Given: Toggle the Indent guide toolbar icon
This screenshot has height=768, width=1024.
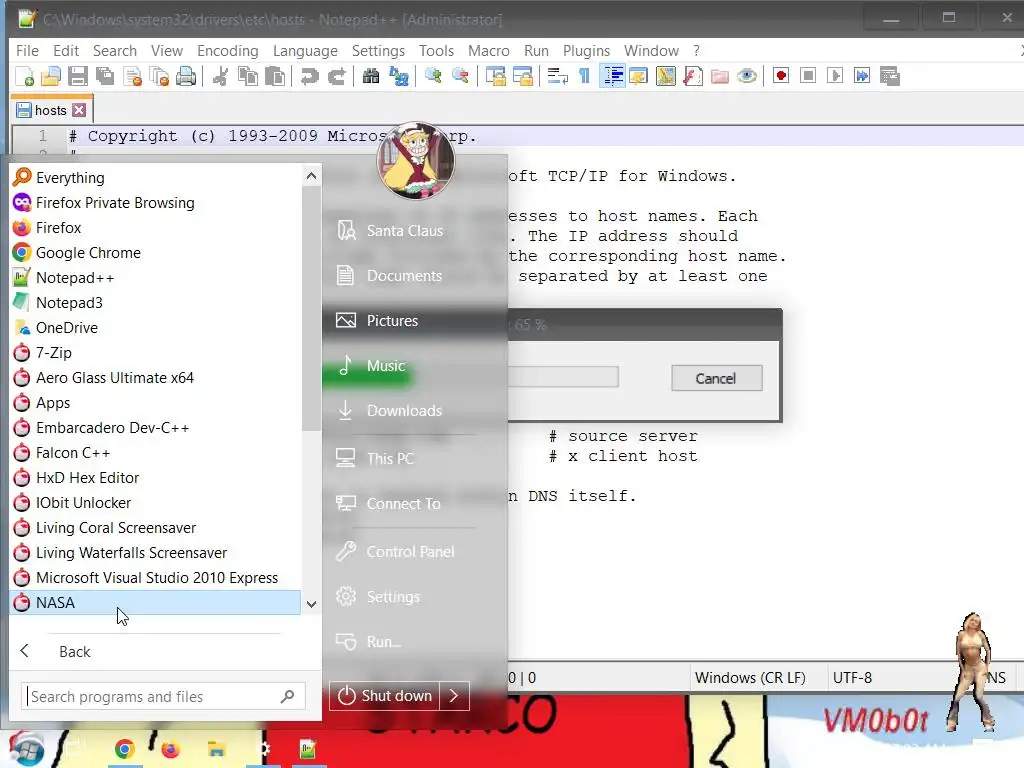Looking at the screenshot, I should 612,76.
